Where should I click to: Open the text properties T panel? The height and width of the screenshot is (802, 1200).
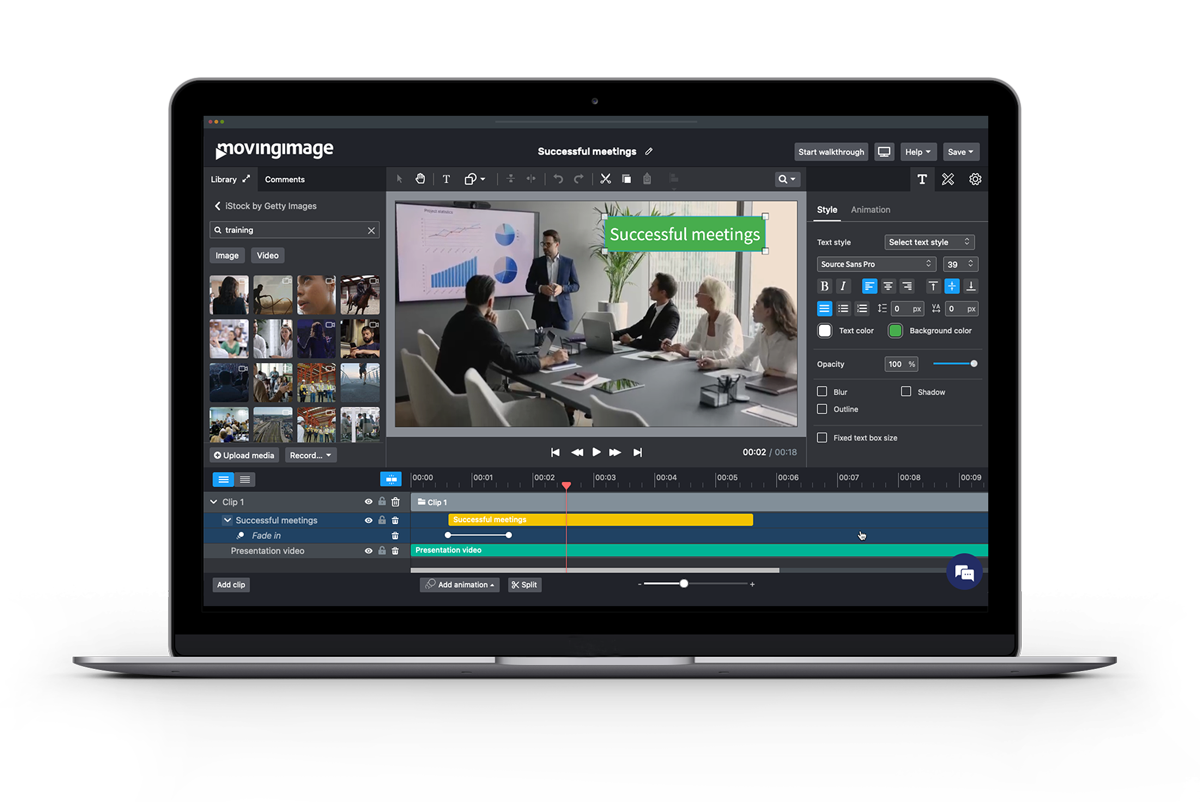coord(922,179)
